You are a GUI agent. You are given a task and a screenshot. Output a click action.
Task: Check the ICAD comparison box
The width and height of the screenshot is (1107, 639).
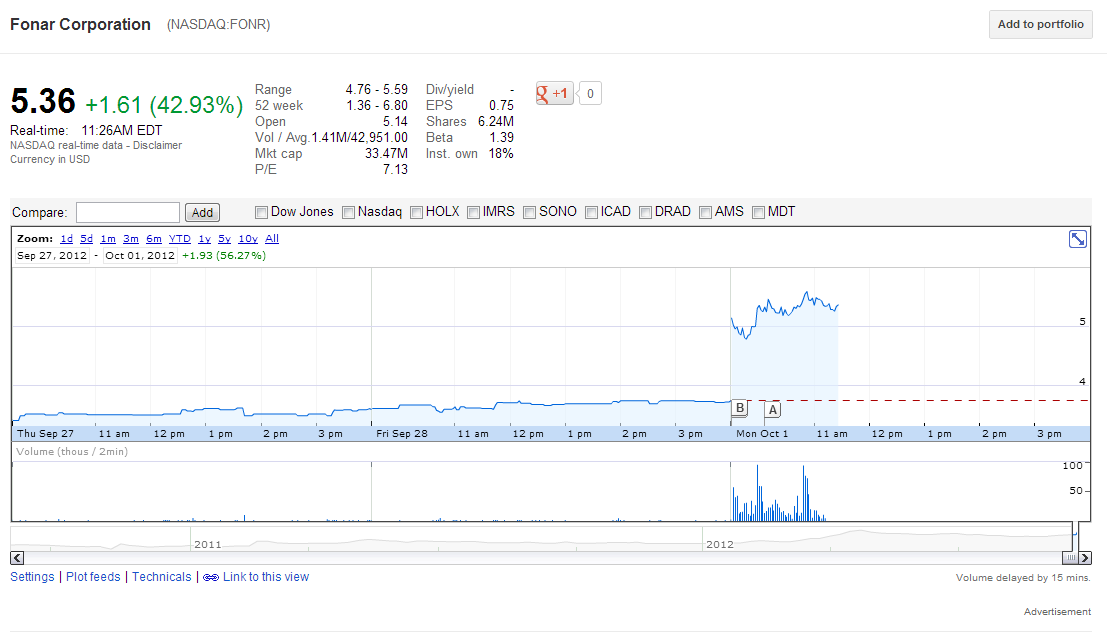(x=592, y=213)
